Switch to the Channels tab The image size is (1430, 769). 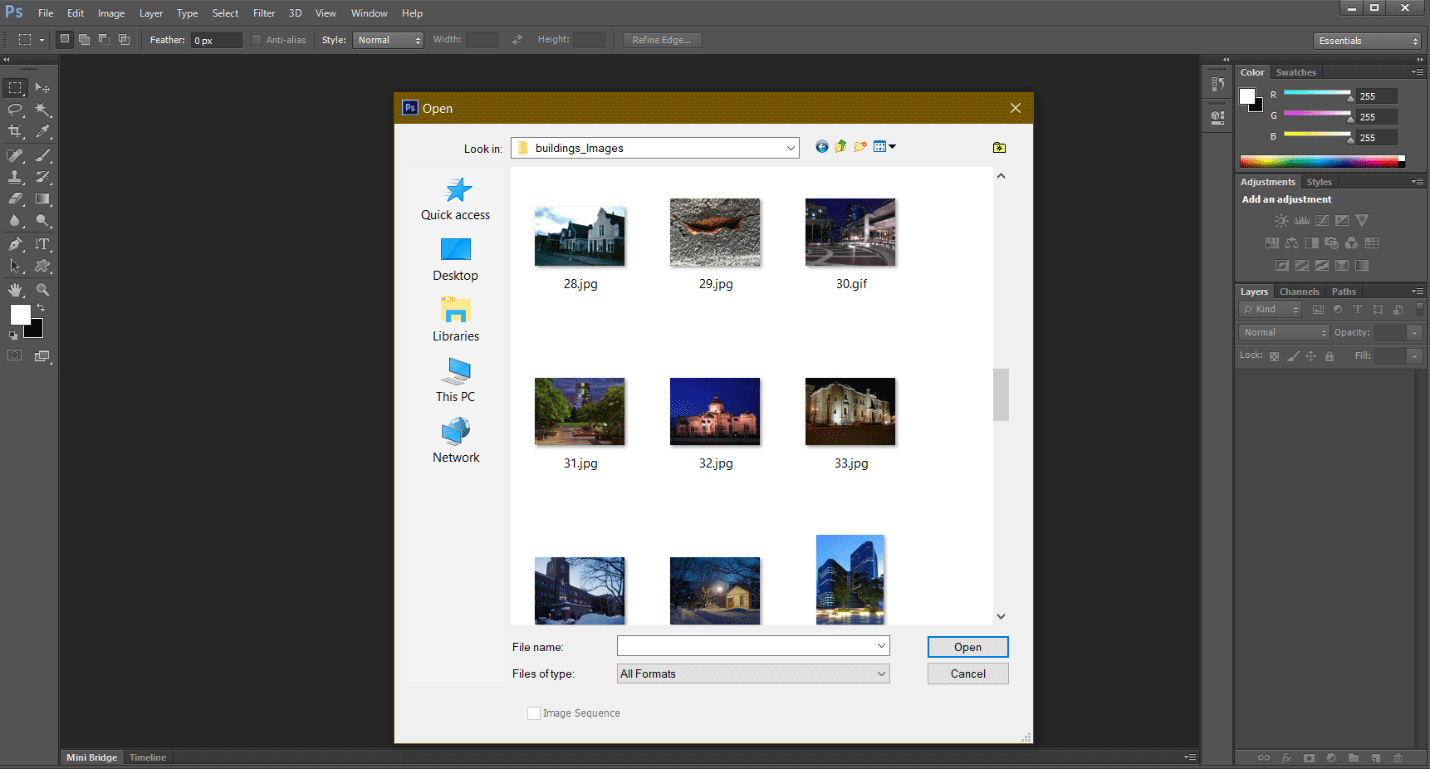[x=1300, y=291]
